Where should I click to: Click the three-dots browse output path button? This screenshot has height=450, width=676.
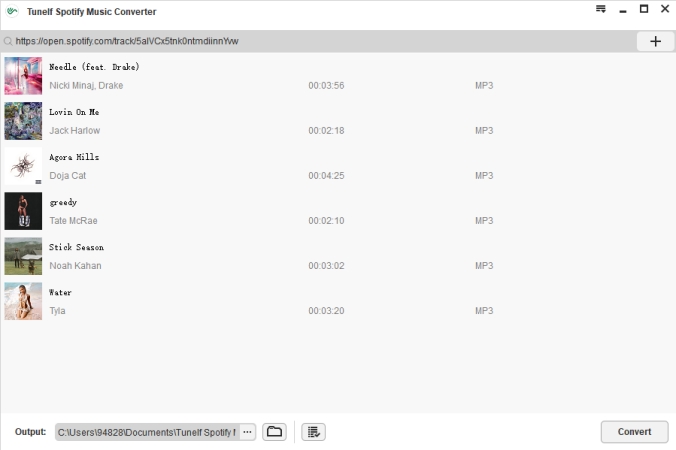(x=247, y=432)
